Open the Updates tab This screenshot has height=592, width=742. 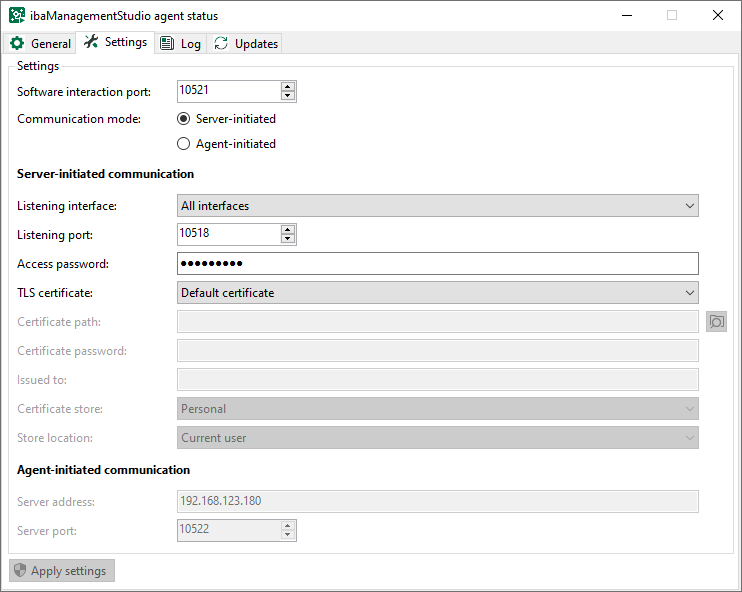(246, 44)
